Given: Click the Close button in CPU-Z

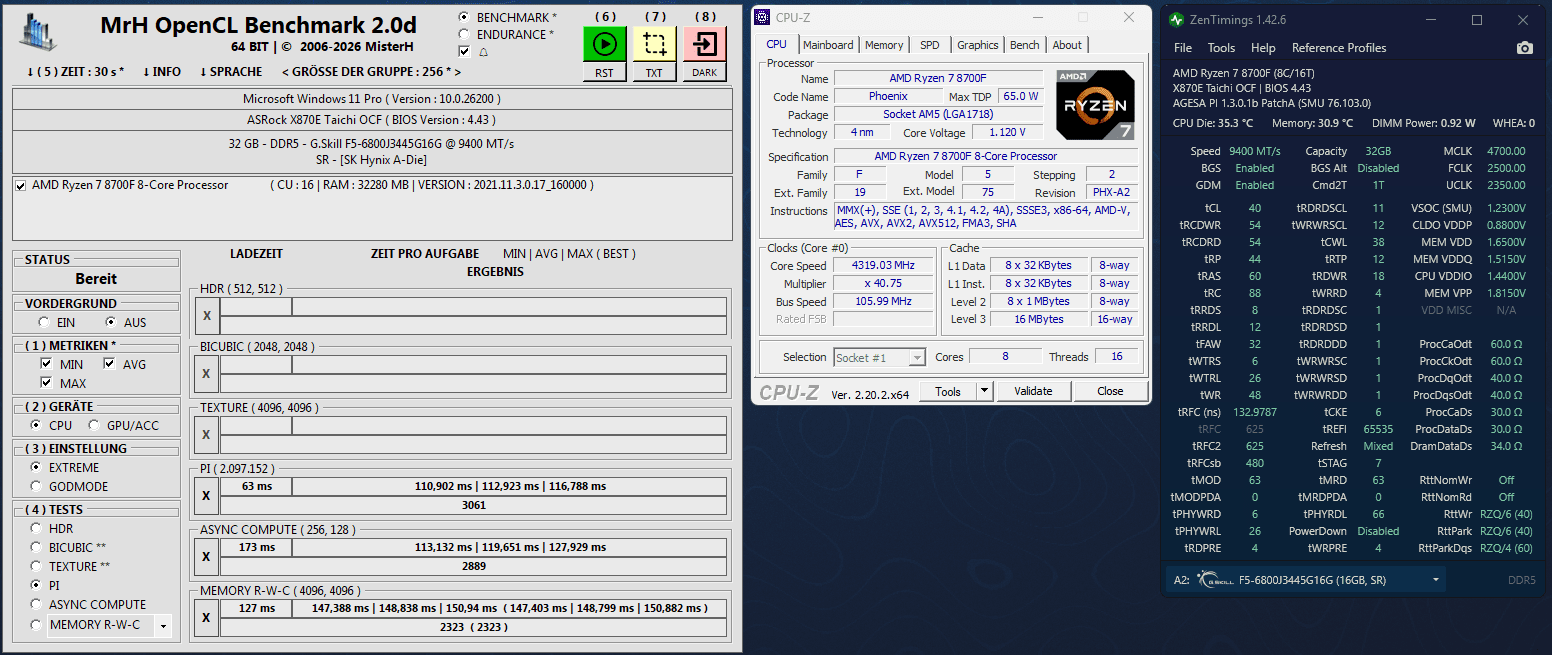Looking at the screenshot, I should pos(1110,391).
